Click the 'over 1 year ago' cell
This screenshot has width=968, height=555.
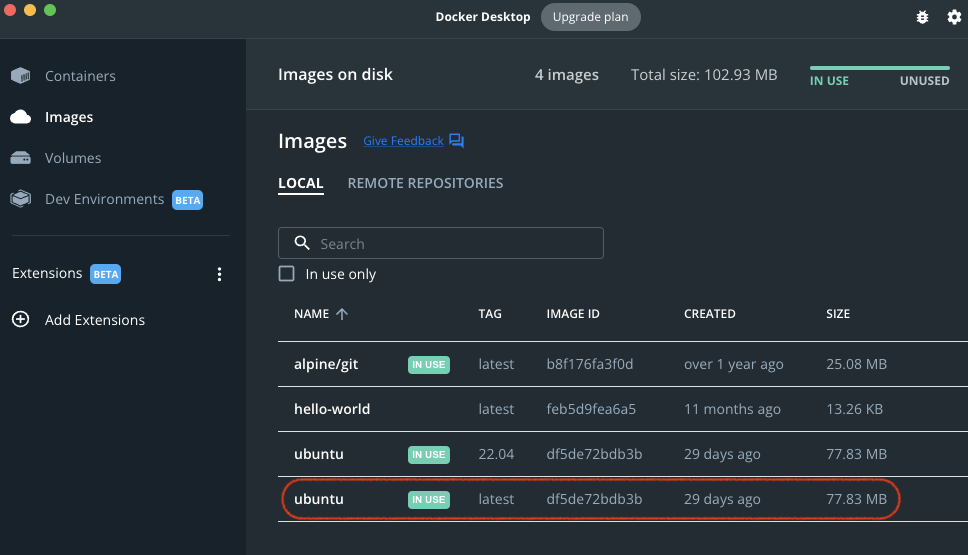tap(733, 364)
